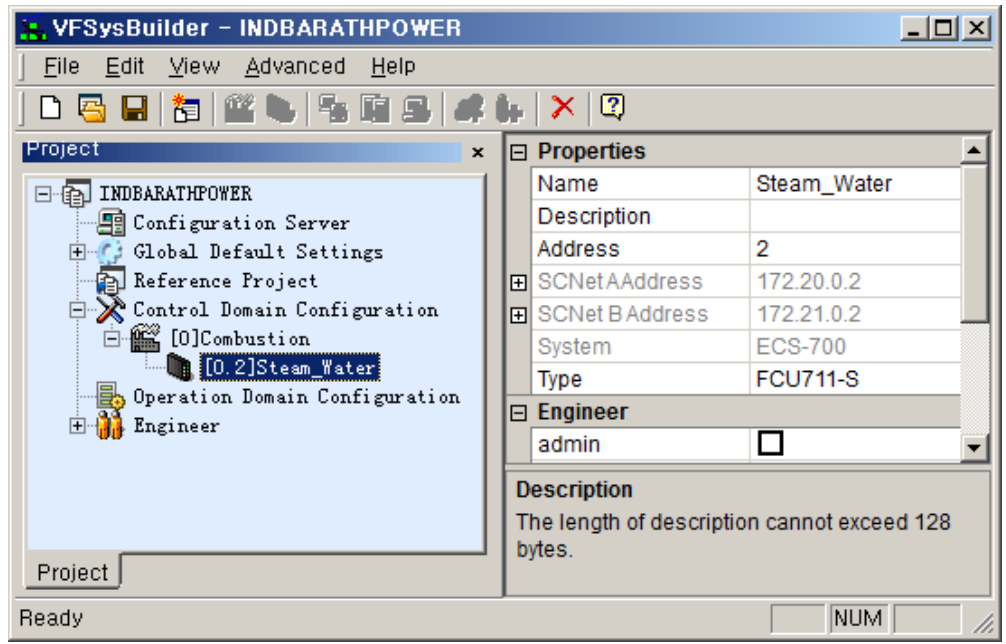Click the NUM status bar indicator
The image size is (1006, 644).
858,618
